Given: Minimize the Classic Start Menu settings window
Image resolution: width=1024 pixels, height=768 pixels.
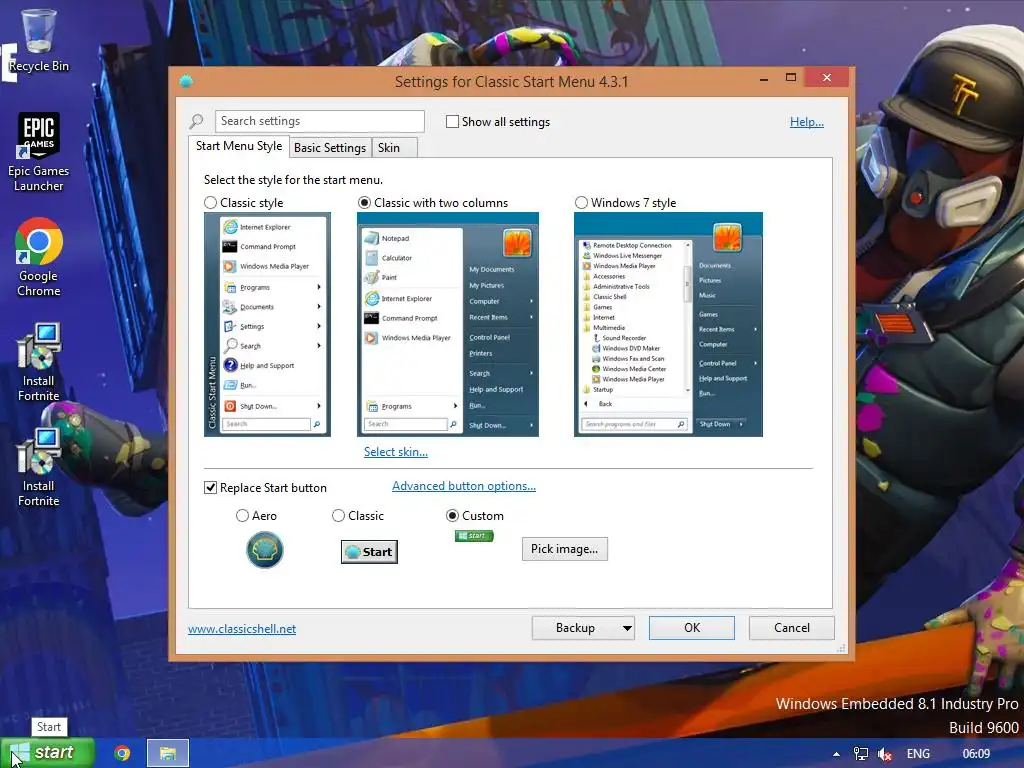Looking at the screenshot, I should click(763, 78).
